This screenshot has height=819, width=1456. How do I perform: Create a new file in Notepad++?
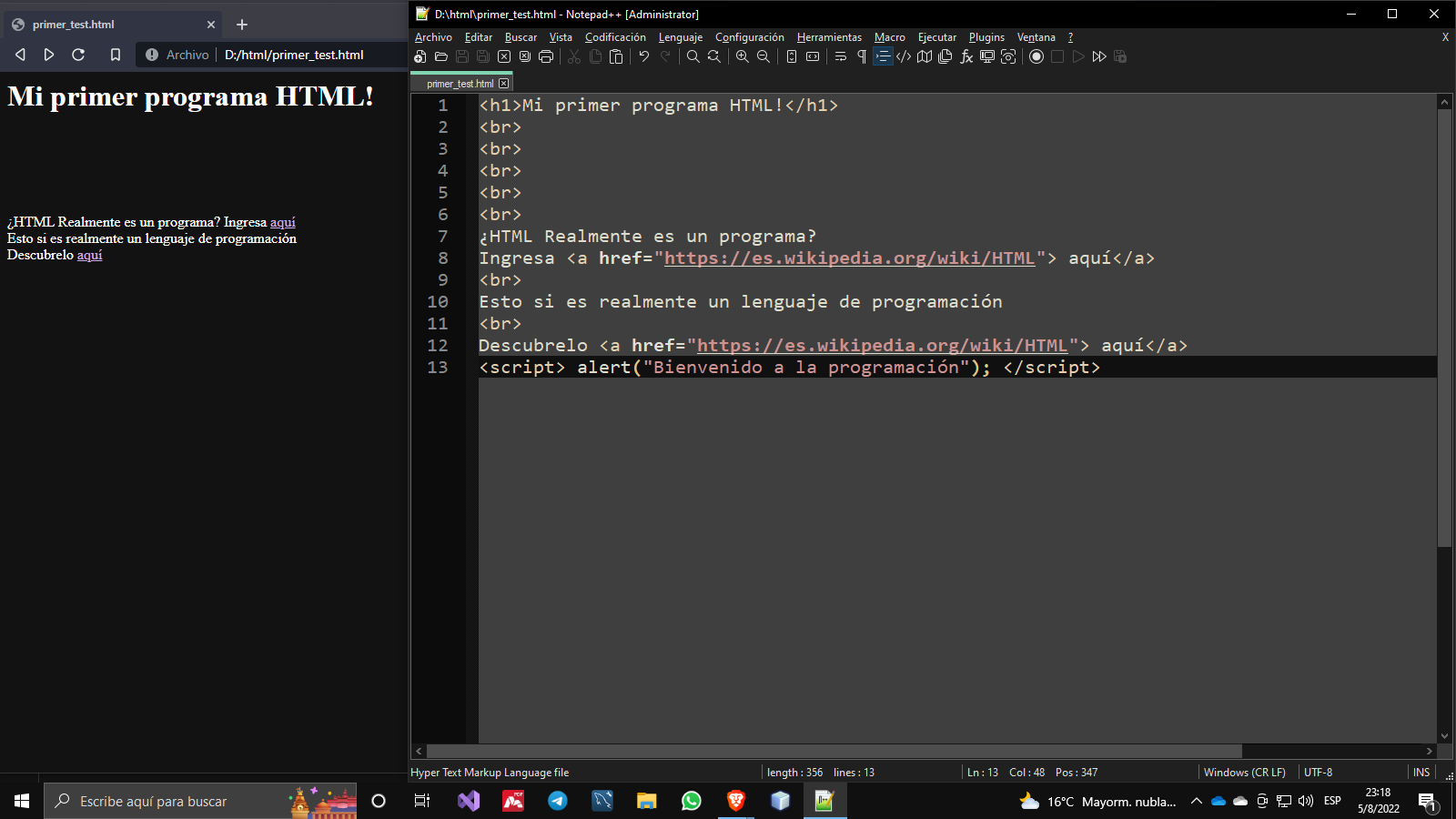coord(420,56)
